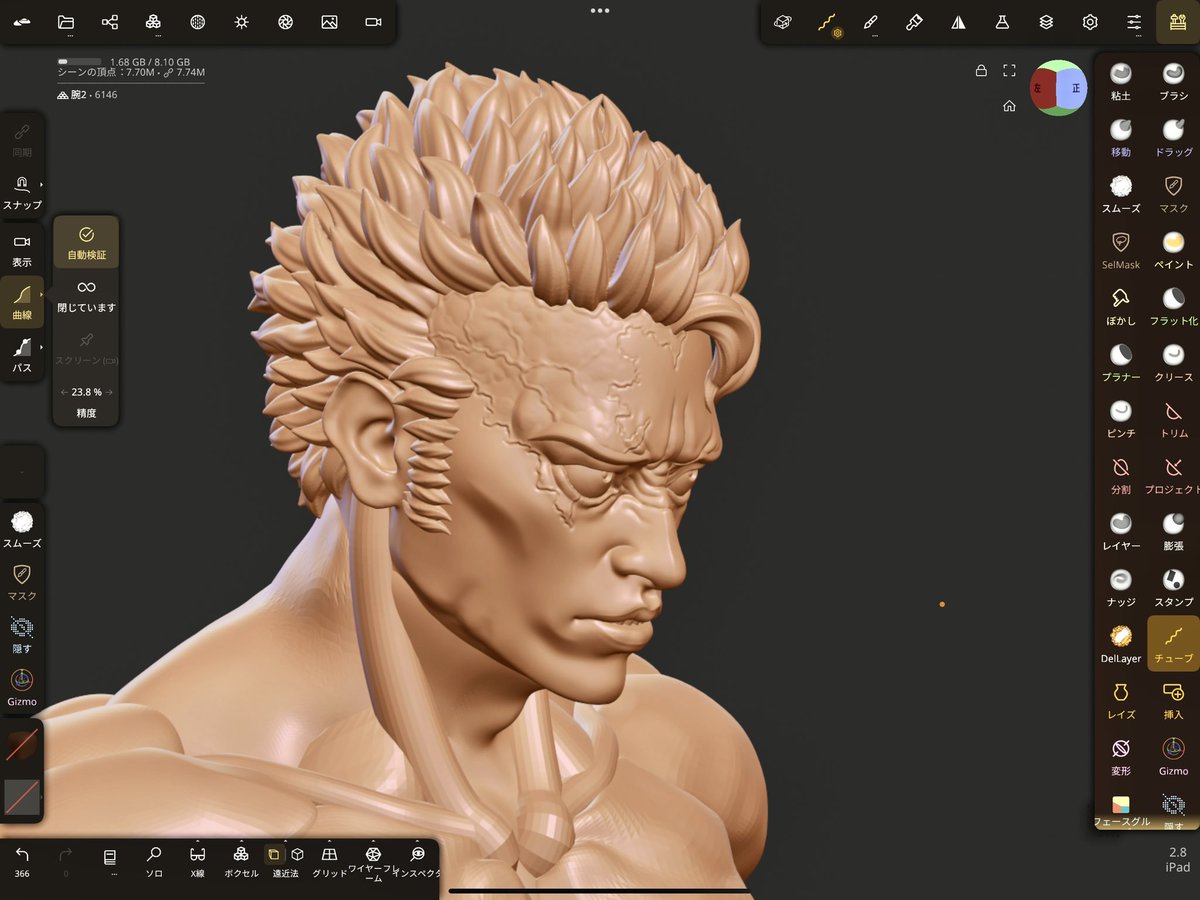Select the 粘土 (Clay) brush tool
The width and height of the screenshot is (1200, 900).
1121,82
